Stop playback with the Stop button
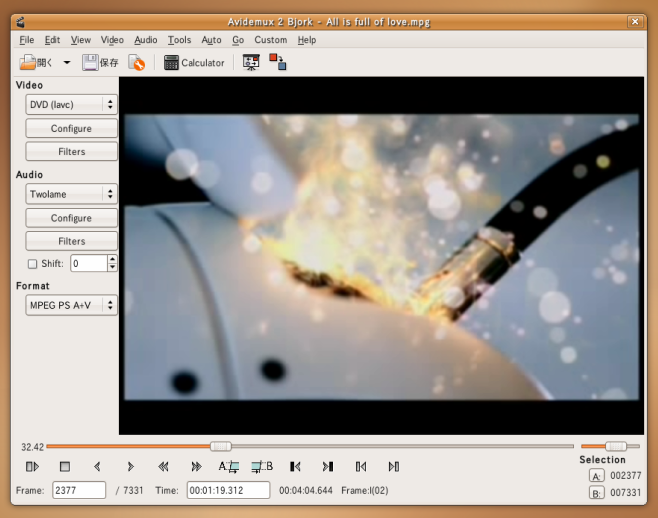 [x=65, y=466]
